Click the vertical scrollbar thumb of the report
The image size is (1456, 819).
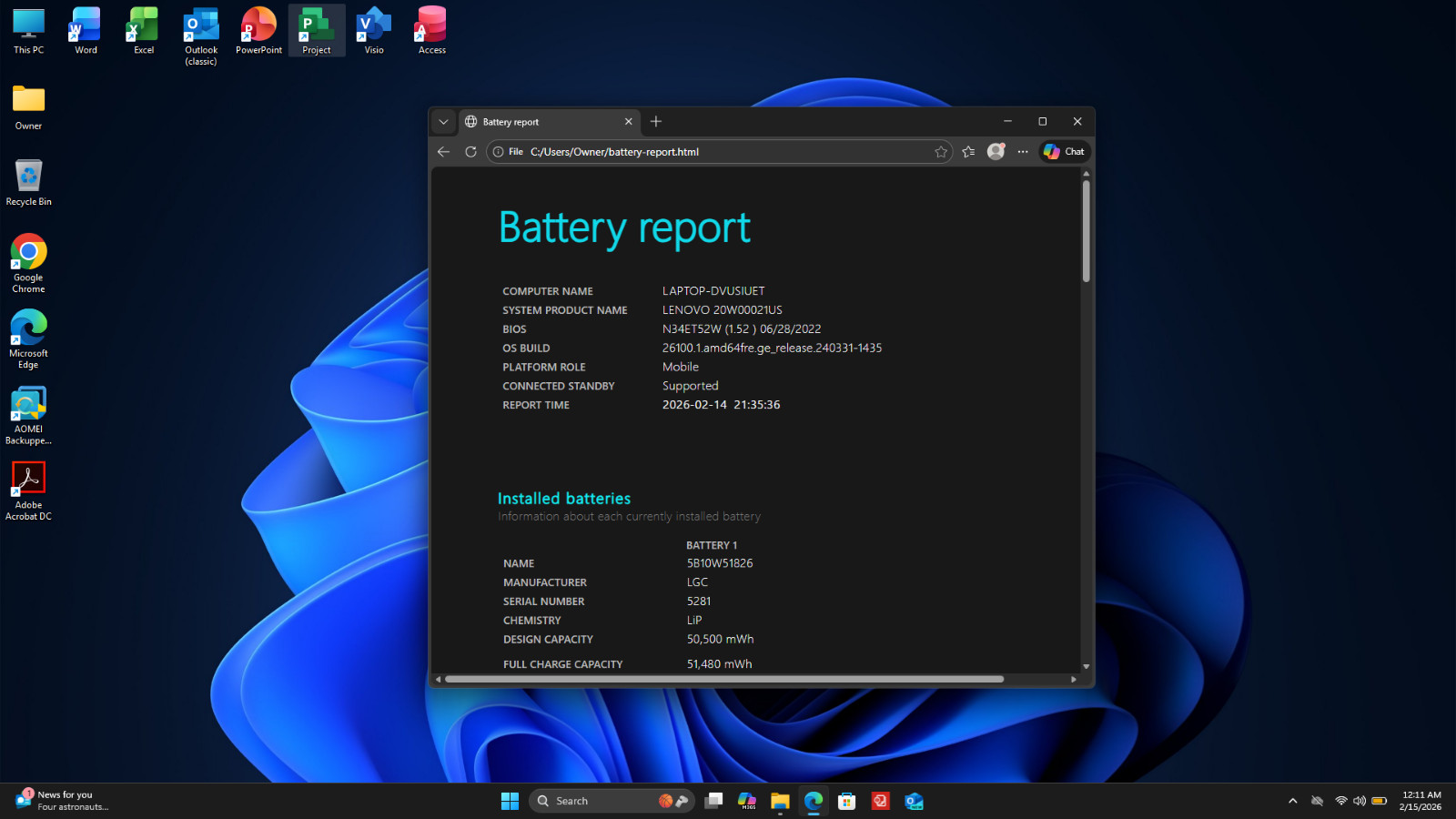[1086, 231]
